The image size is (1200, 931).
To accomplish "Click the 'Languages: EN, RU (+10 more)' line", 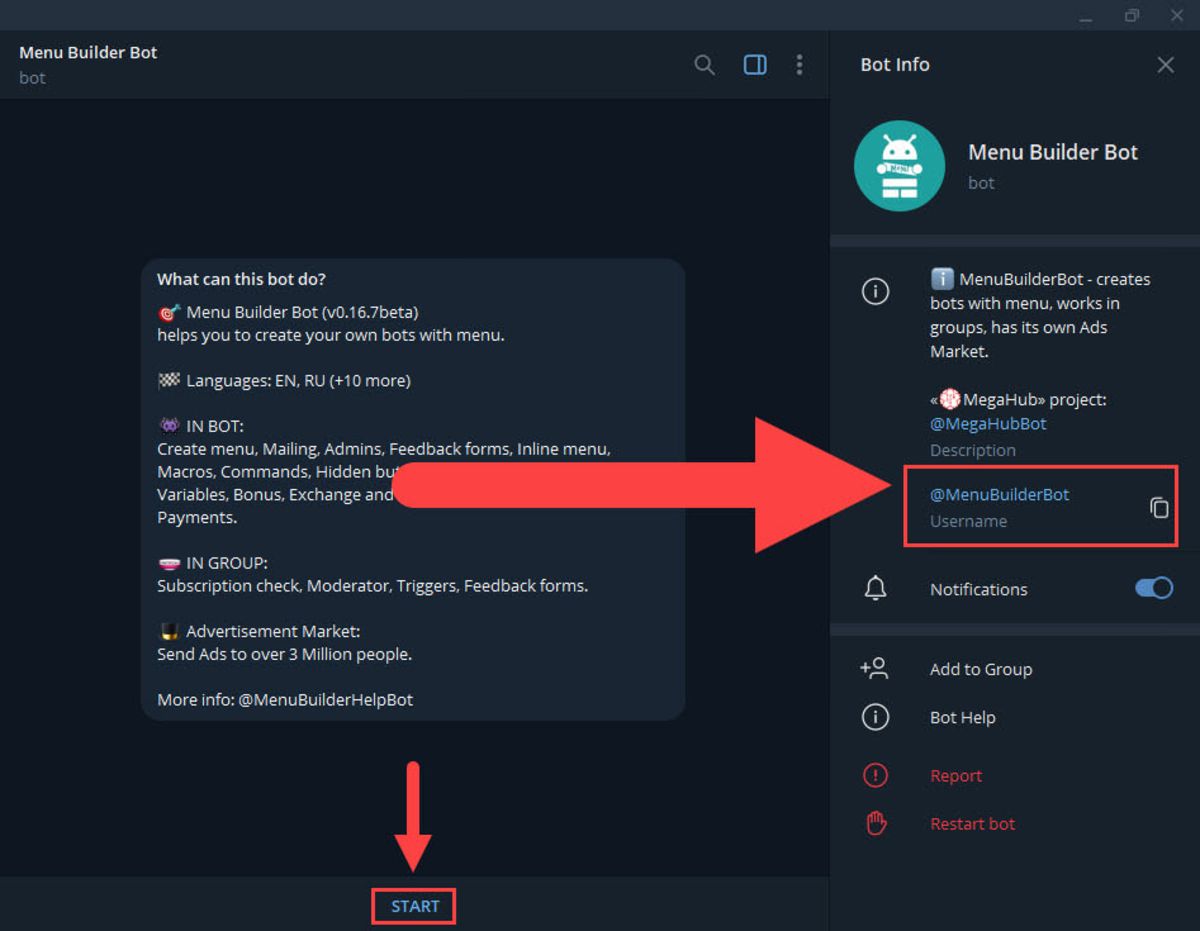I will tap(284, 380).
